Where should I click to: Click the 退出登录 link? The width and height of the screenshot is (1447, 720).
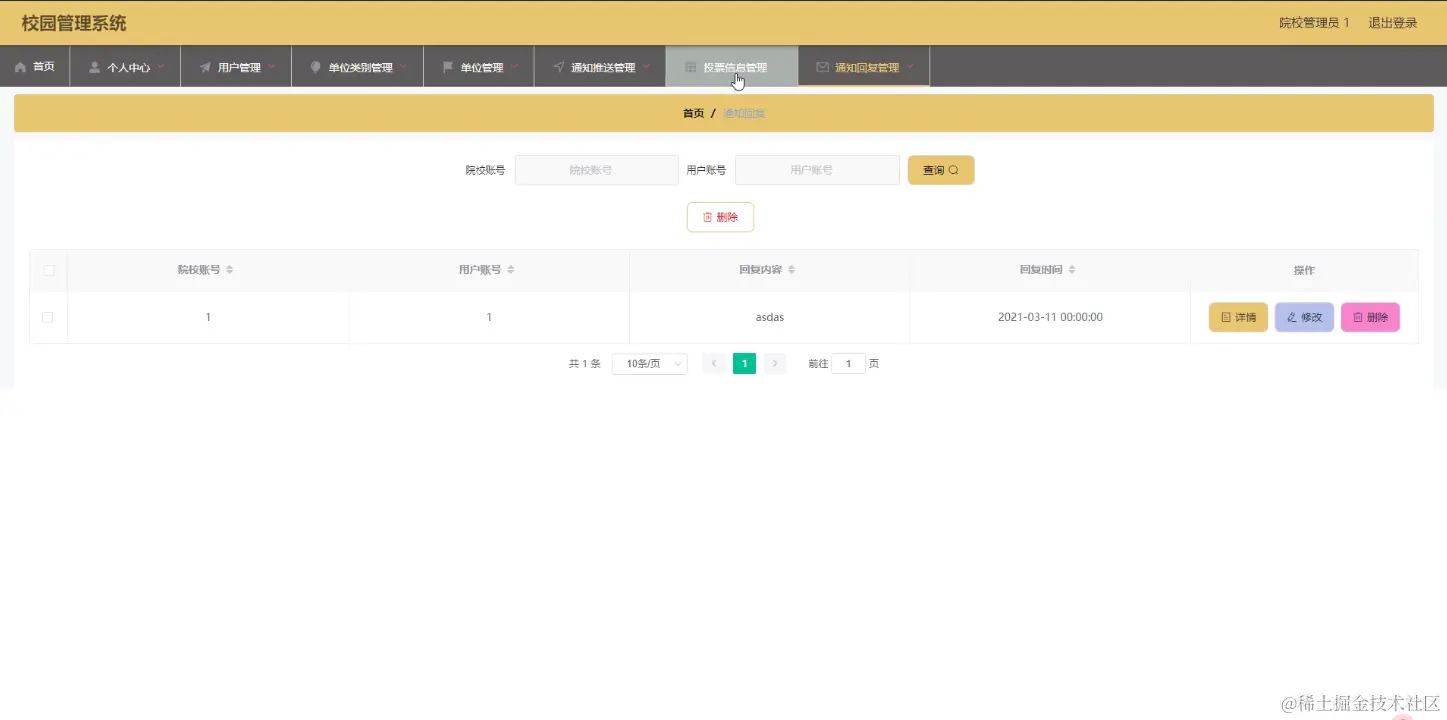[x=1393, y=23]
